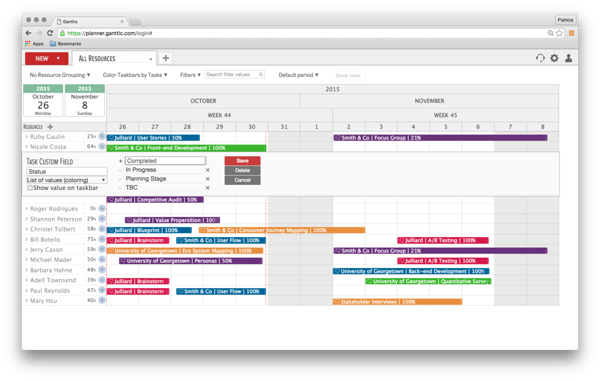600x381 pixels.
Task: Click the add-task circle icon for Mary Hsu
Action: pyautogui.click(x=102, y=300)
